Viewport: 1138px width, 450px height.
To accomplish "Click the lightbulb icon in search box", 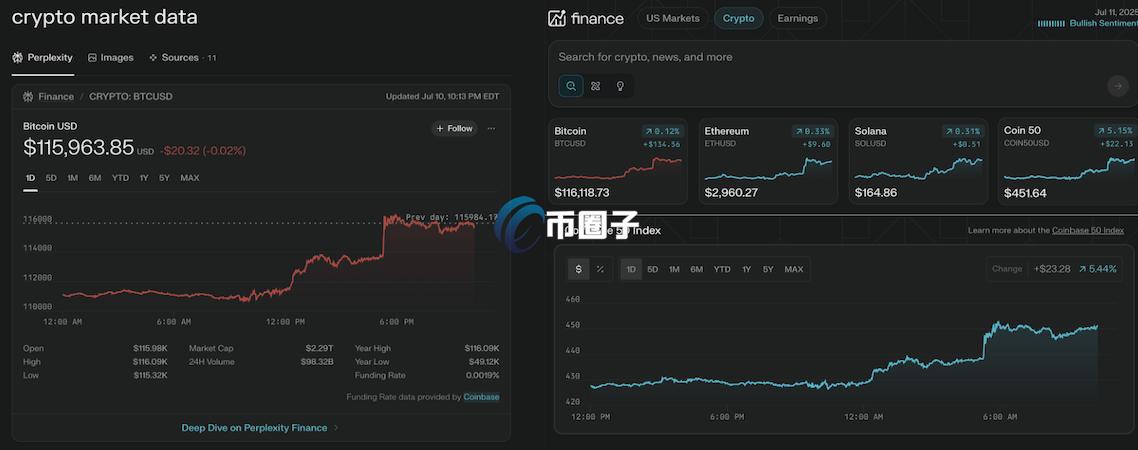I will click(620, 86).
